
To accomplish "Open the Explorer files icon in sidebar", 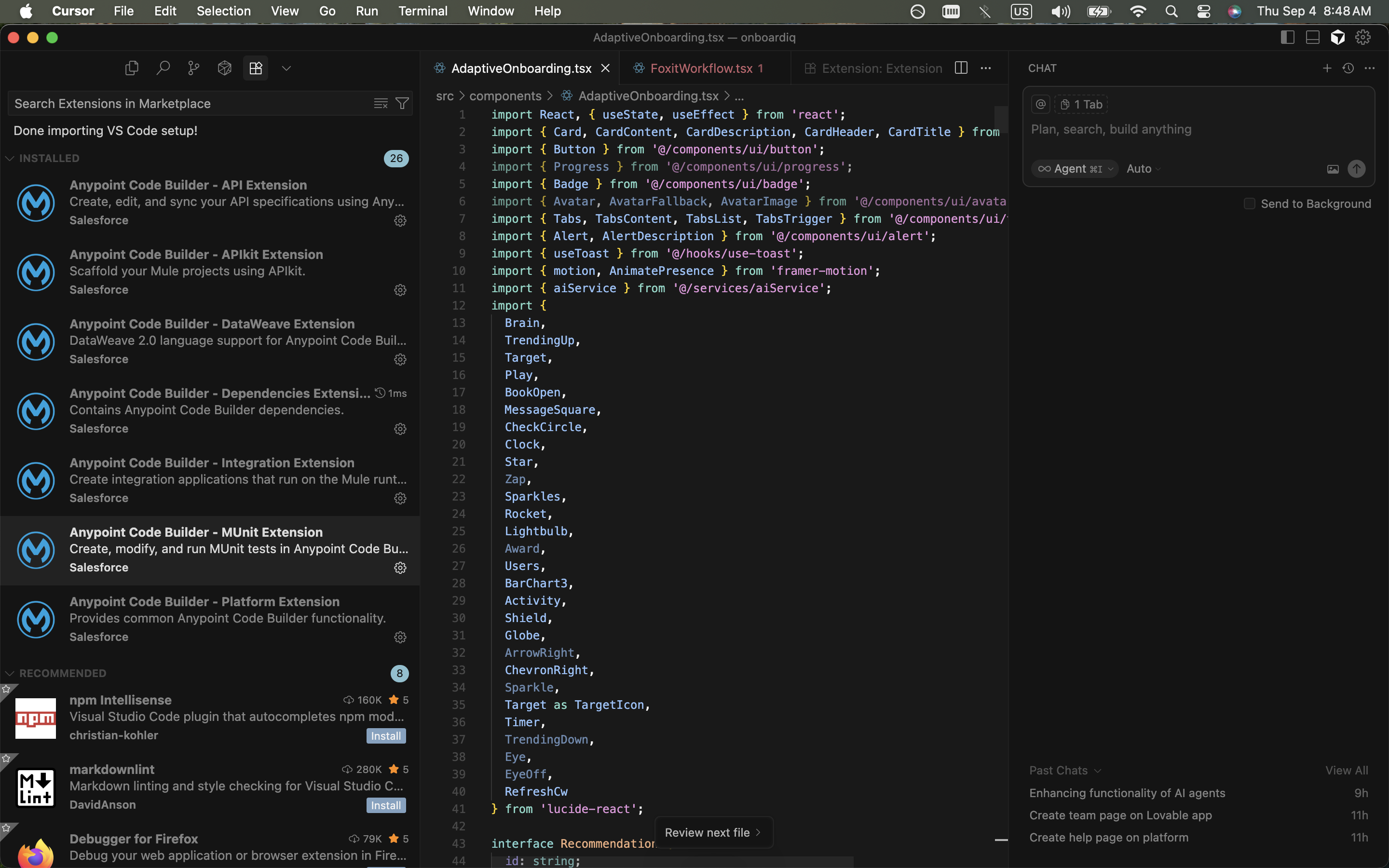I will pos(132,68).
